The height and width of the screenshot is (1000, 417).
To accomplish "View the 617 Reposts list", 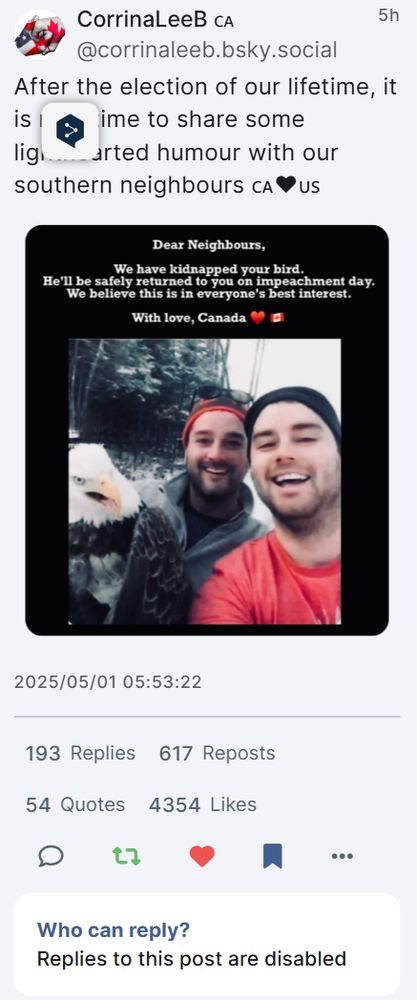I will (x=217, y=753).
